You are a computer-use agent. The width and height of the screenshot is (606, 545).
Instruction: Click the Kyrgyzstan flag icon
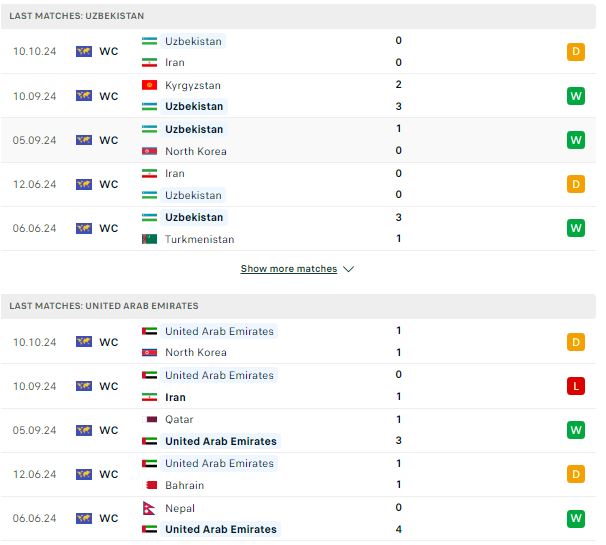(149, 85)
